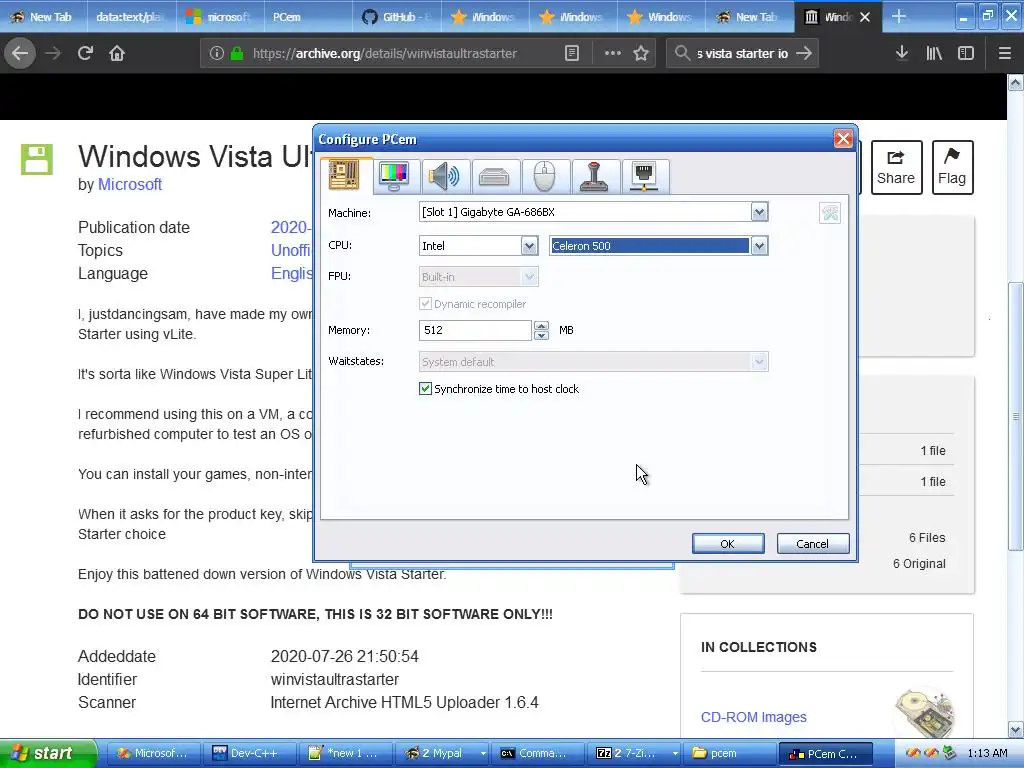Reload the archive.org page

point(85,54)
